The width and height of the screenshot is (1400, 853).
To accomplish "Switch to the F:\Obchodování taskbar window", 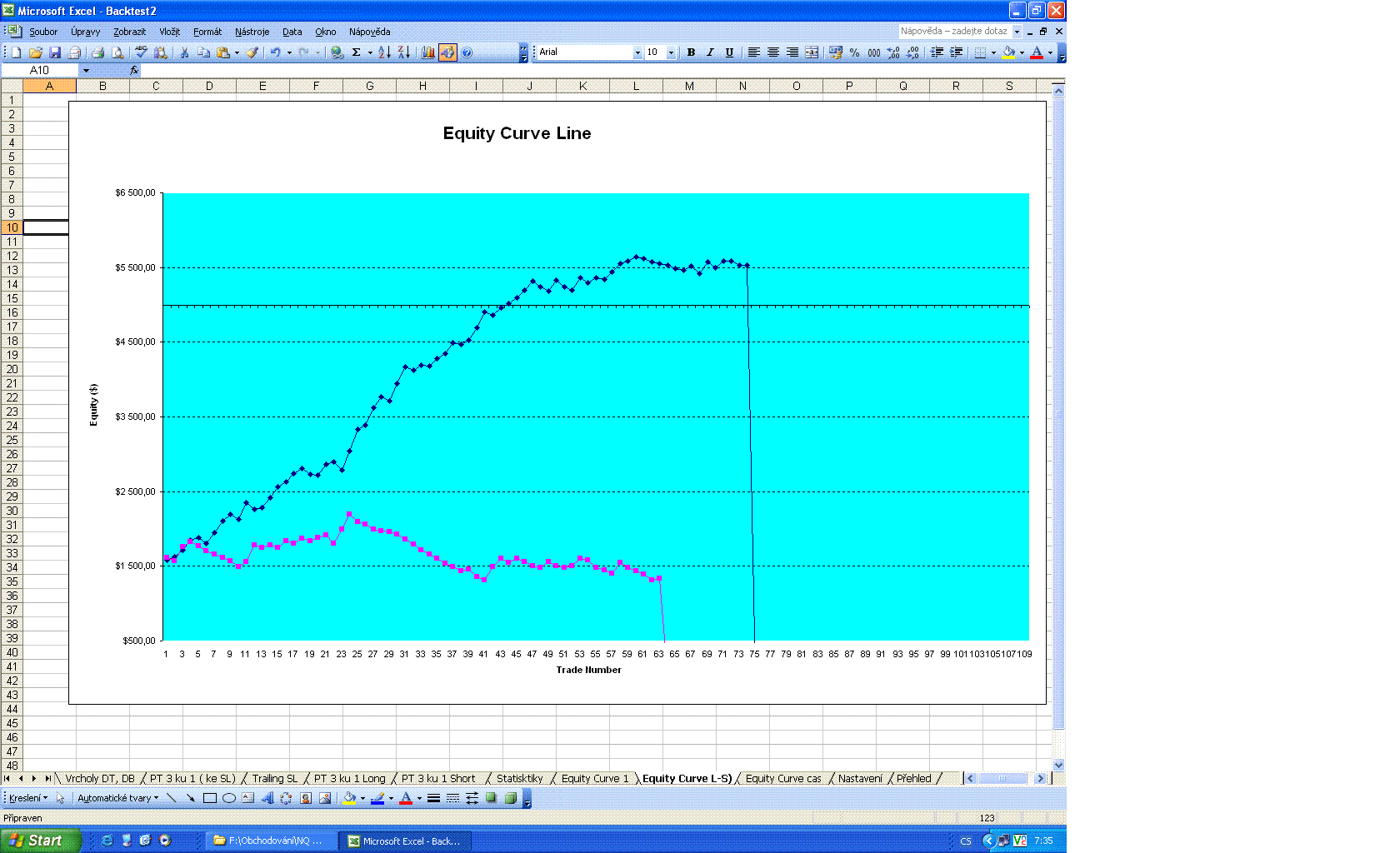I will point(270,841).
